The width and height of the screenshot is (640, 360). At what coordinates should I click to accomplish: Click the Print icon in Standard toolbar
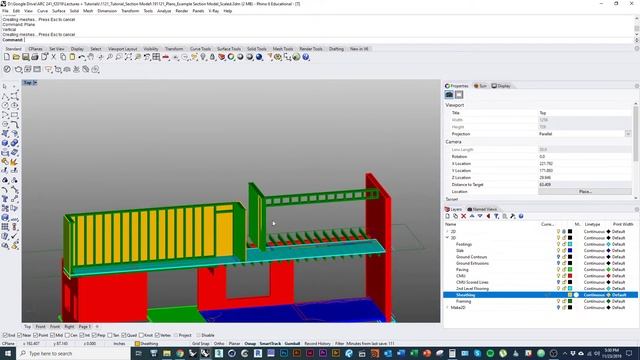35,57
